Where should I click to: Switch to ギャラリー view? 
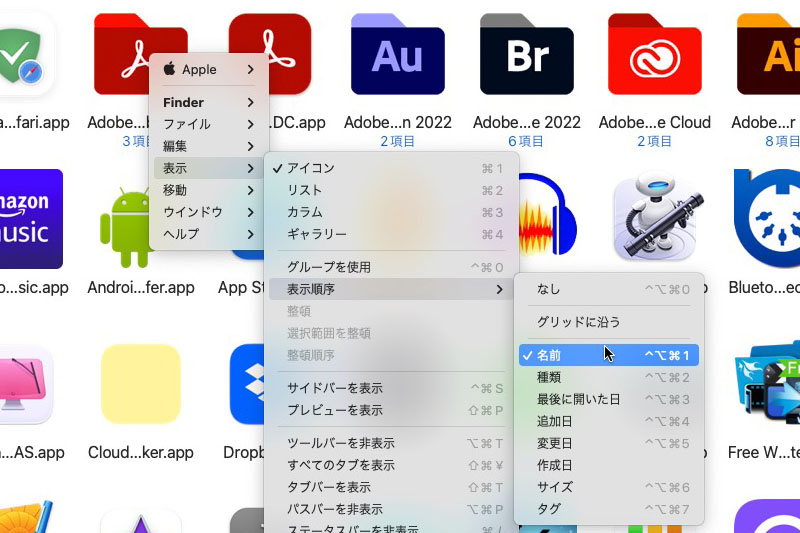(x=391, y=234)
